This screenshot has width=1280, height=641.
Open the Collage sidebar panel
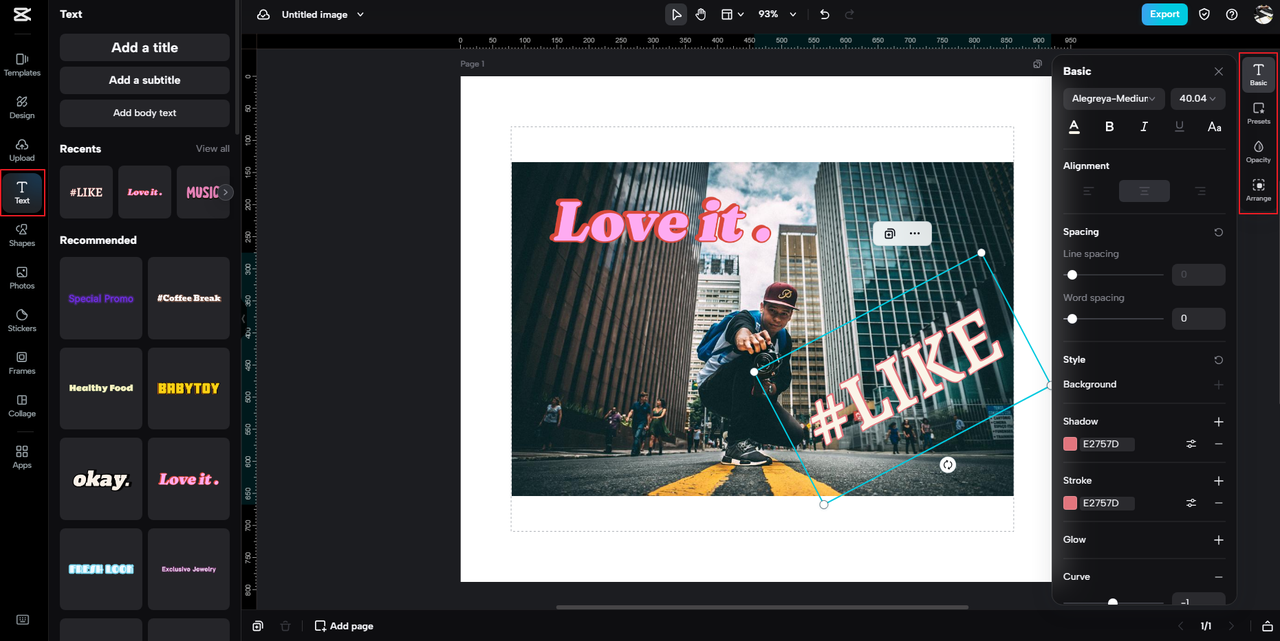[22, 405]
